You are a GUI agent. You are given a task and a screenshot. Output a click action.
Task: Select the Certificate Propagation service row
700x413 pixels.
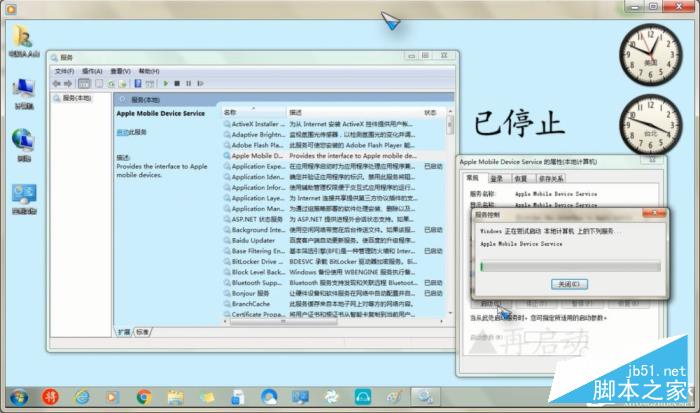click(334, 314)
